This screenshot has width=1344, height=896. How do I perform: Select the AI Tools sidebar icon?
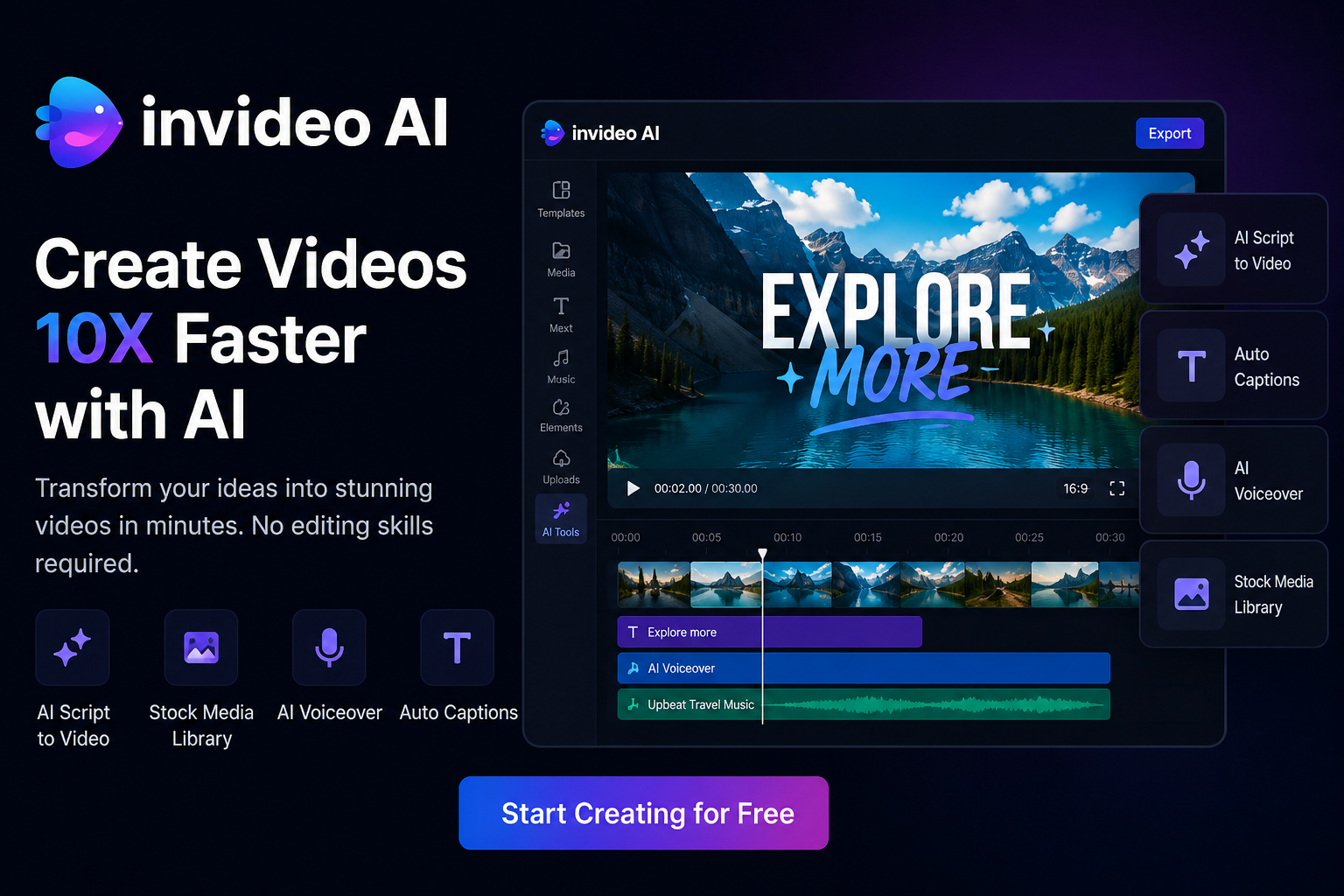pyautogui.click(x=561, y=519)
